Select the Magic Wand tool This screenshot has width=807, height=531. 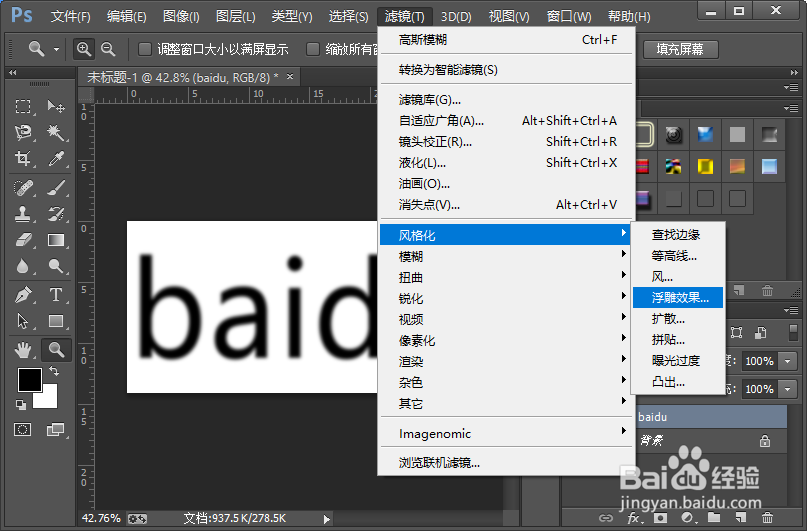pos(56,133)
